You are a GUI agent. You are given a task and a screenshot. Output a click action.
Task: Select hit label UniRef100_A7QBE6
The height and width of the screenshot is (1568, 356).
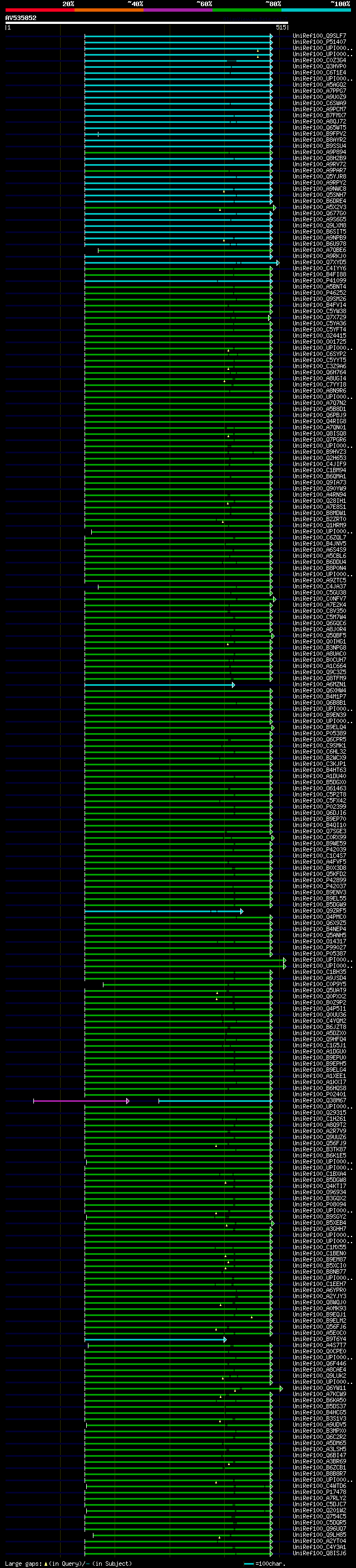(319, 250)
